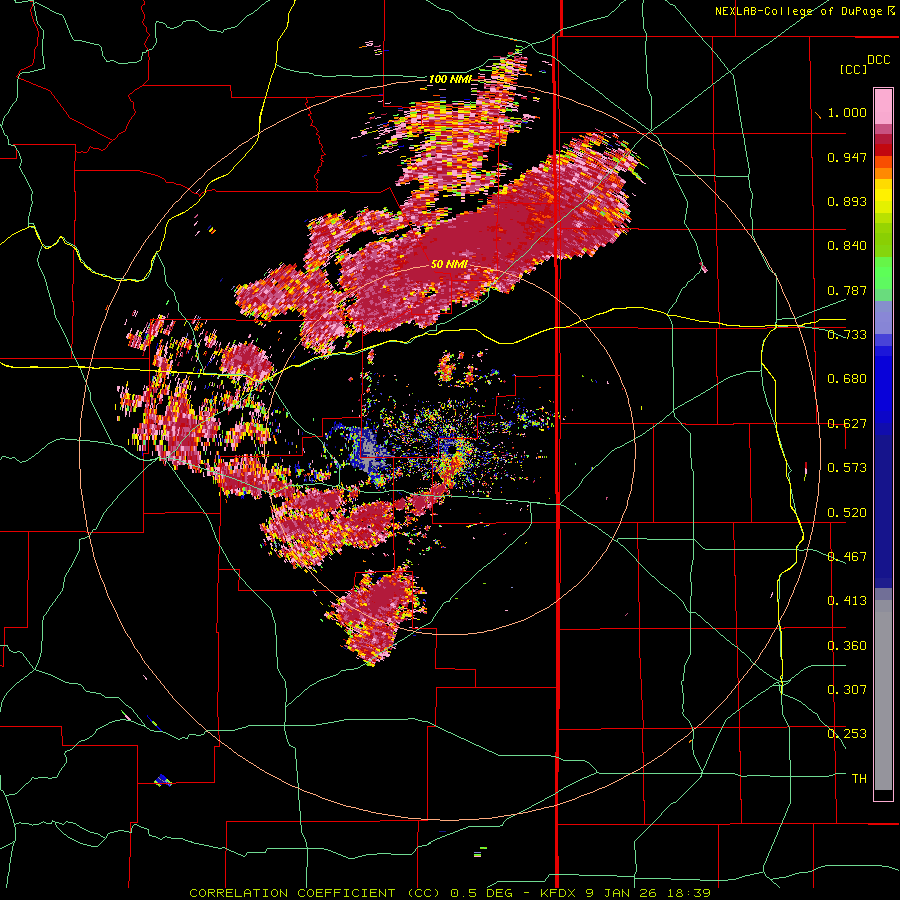Select the 0.627 color scale value
The height and width of the screenshot is (900, 900).
[x=847, y=424]
